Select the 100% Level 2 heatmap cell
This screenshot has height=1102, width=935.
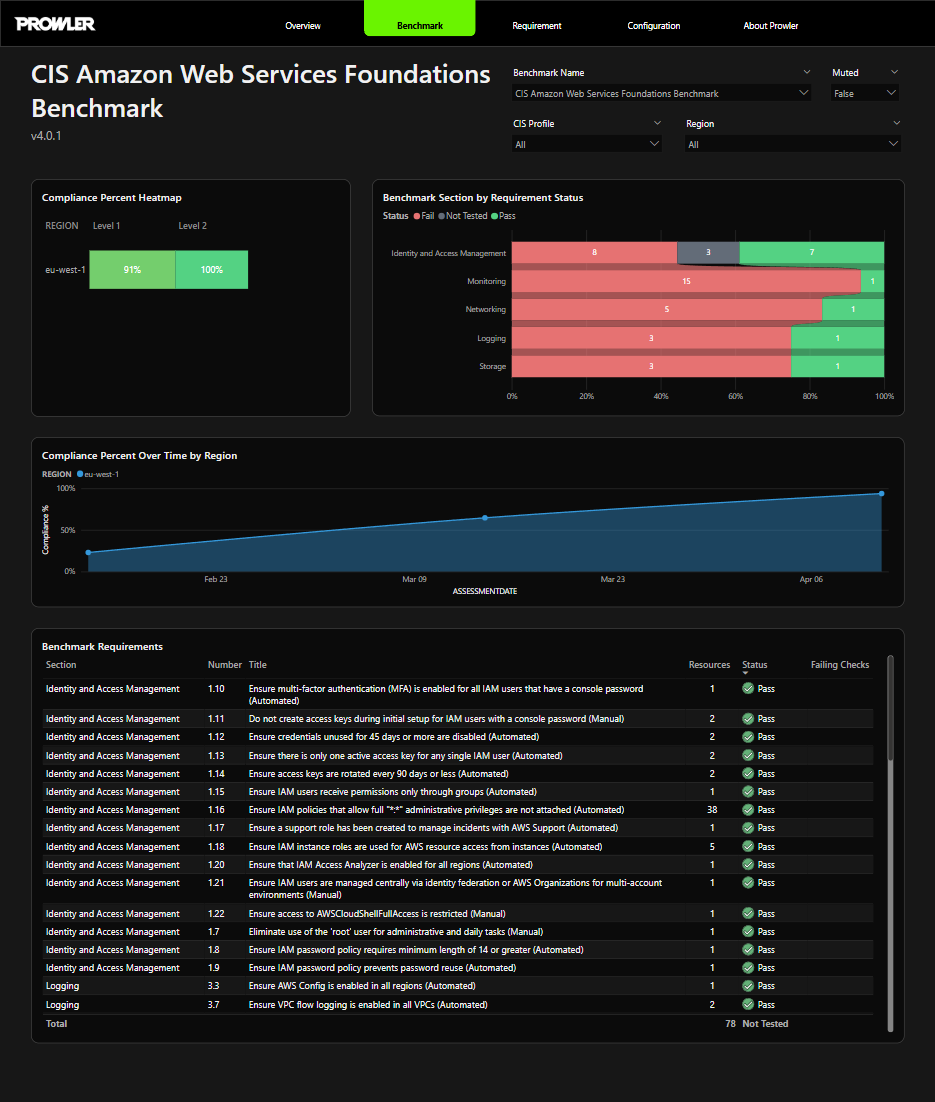[x=212, y=269]
